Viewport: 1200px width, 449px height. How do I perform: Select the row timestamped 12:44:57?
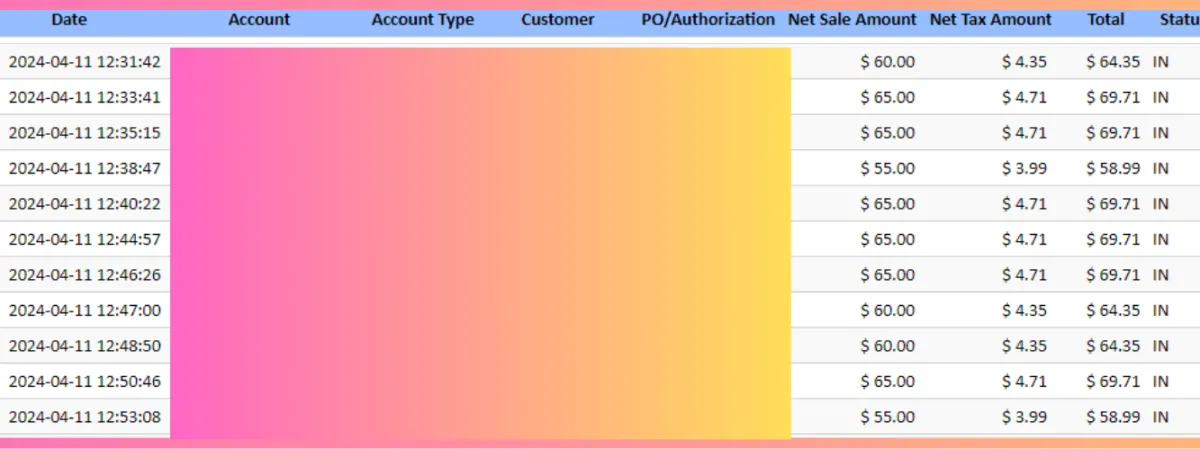click(x=600, y=239)
